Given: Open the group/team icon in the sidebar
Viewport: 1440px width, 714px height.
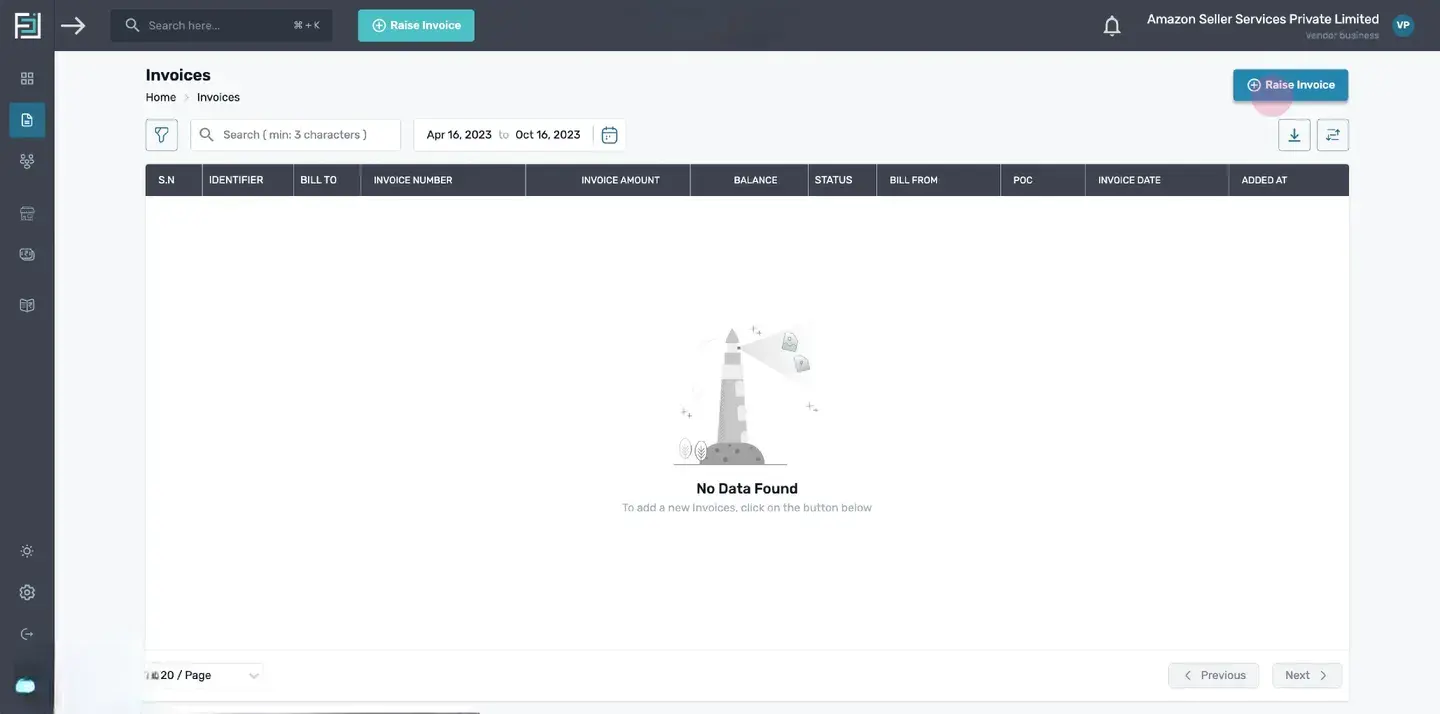Looking at the screenshot, I should (27, 161).
